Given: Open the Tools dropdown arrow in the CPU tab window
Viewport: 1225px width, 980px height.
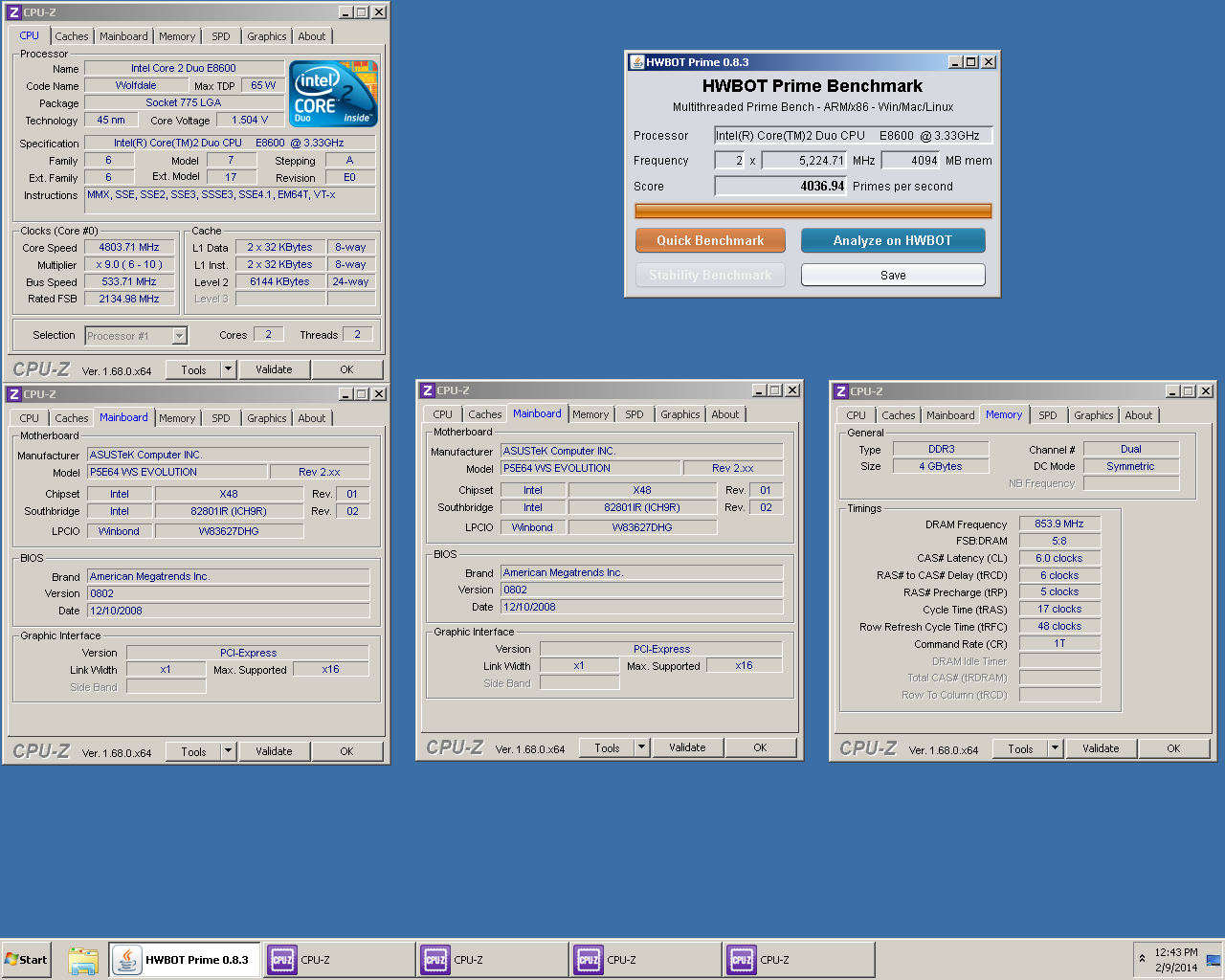Looking at the screenshot, I should pos(228,369).
